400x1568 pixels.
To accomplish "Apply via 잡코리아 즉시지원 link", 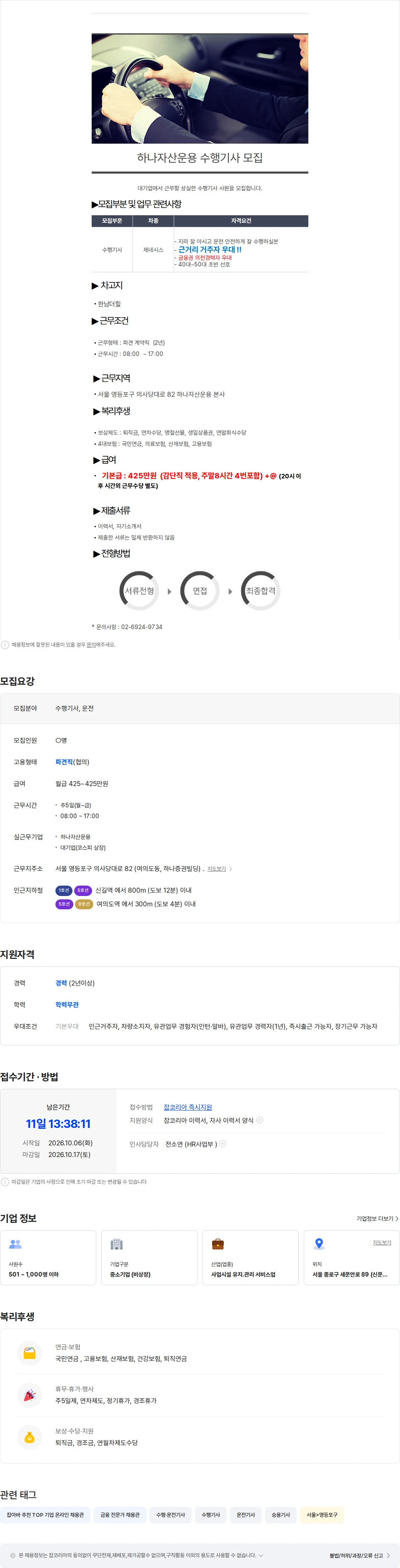I will coord(187,1107).
